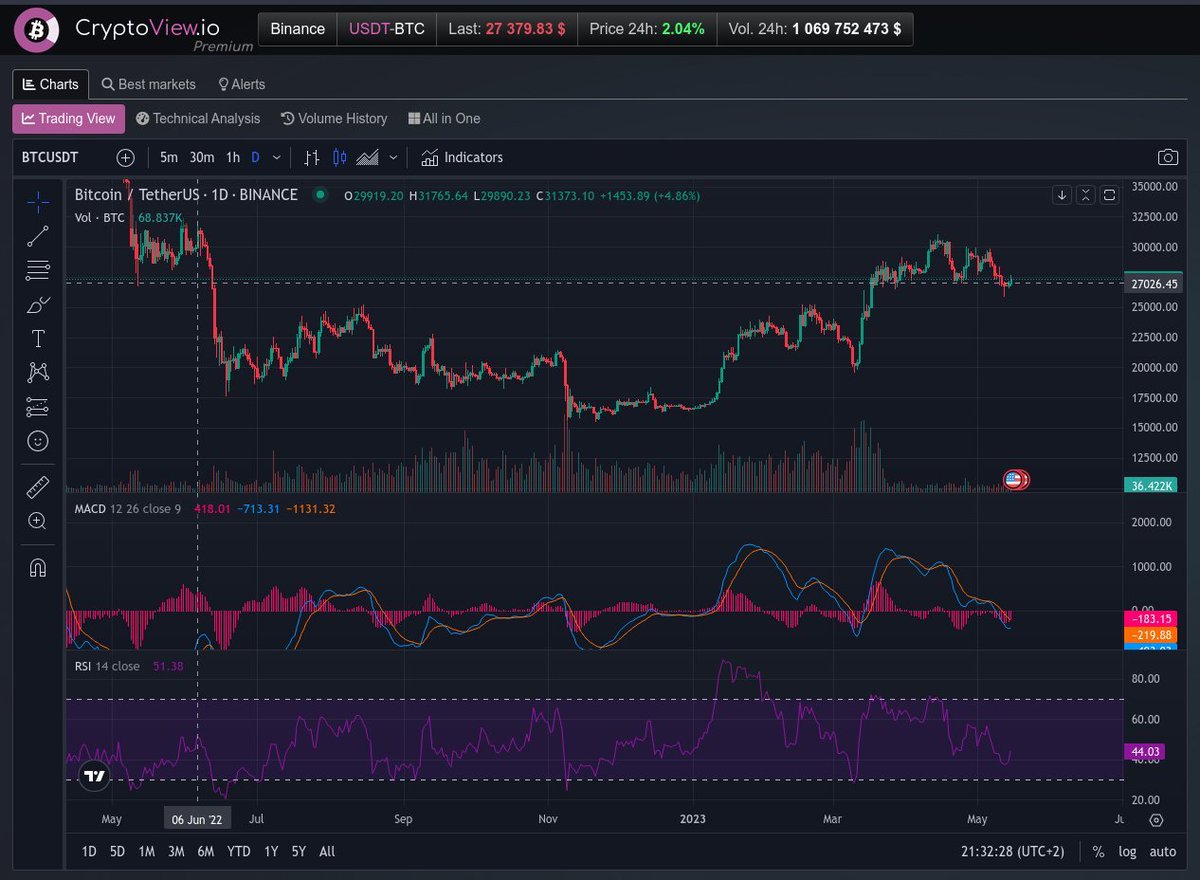This screenshot has height=880, width=1200.
Task: Take a chart snapshot with camera icon
Action: [1167, 157]
